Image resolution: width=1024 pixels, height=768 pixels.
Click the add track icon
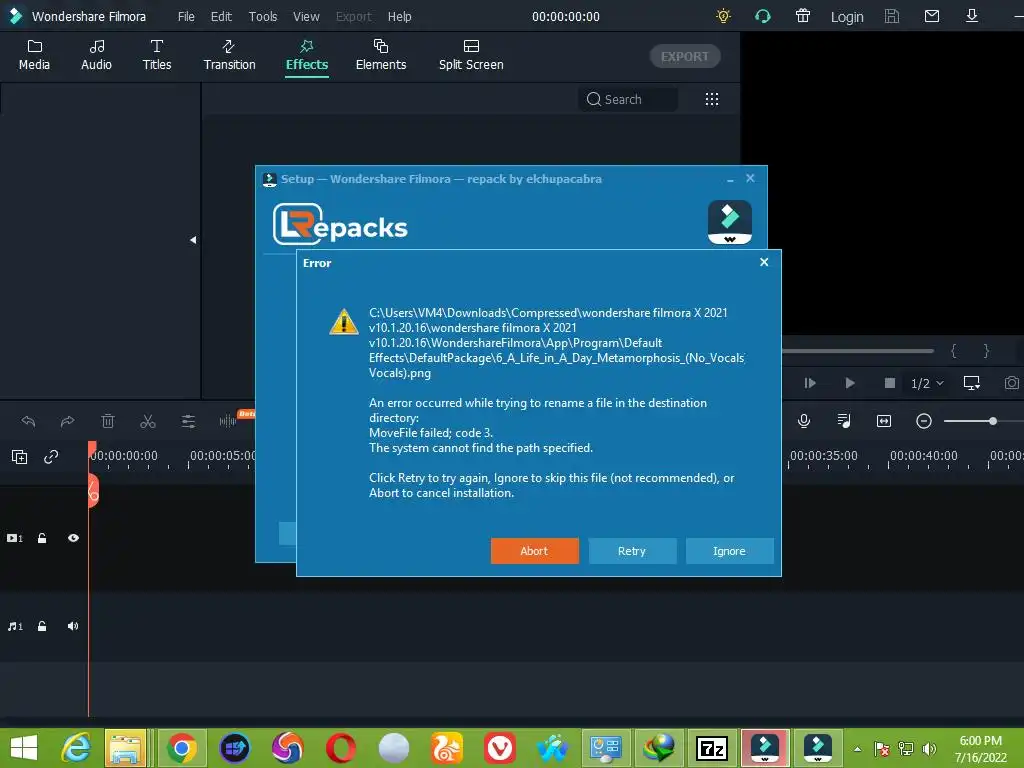point(20,457)
